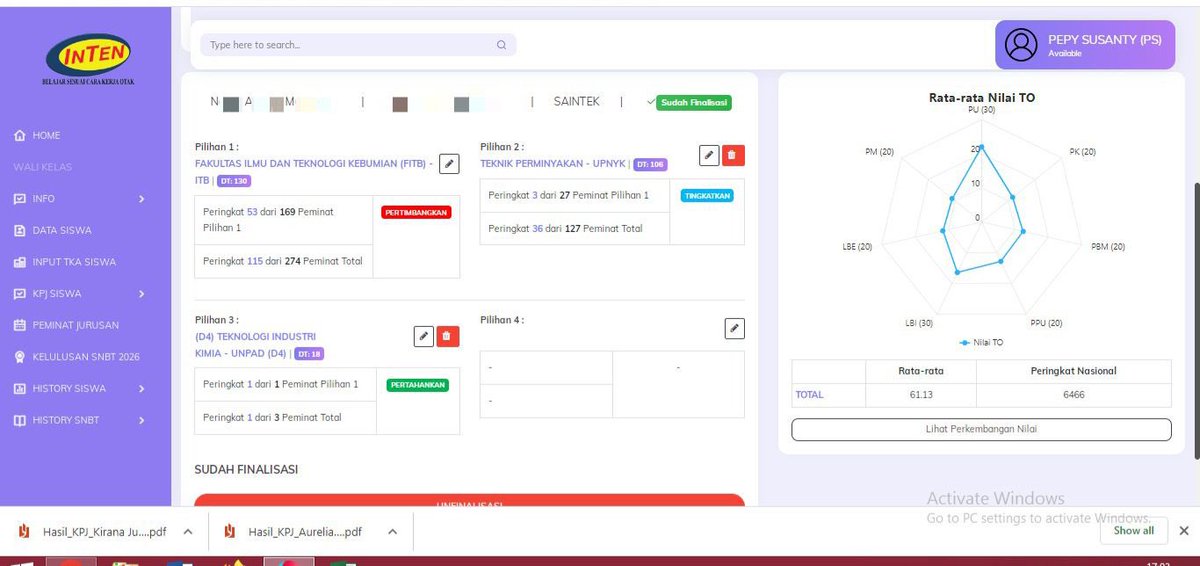Click the PK (20) axis label
This screenshot has height=566, width=1200.
coord(1082,152)
